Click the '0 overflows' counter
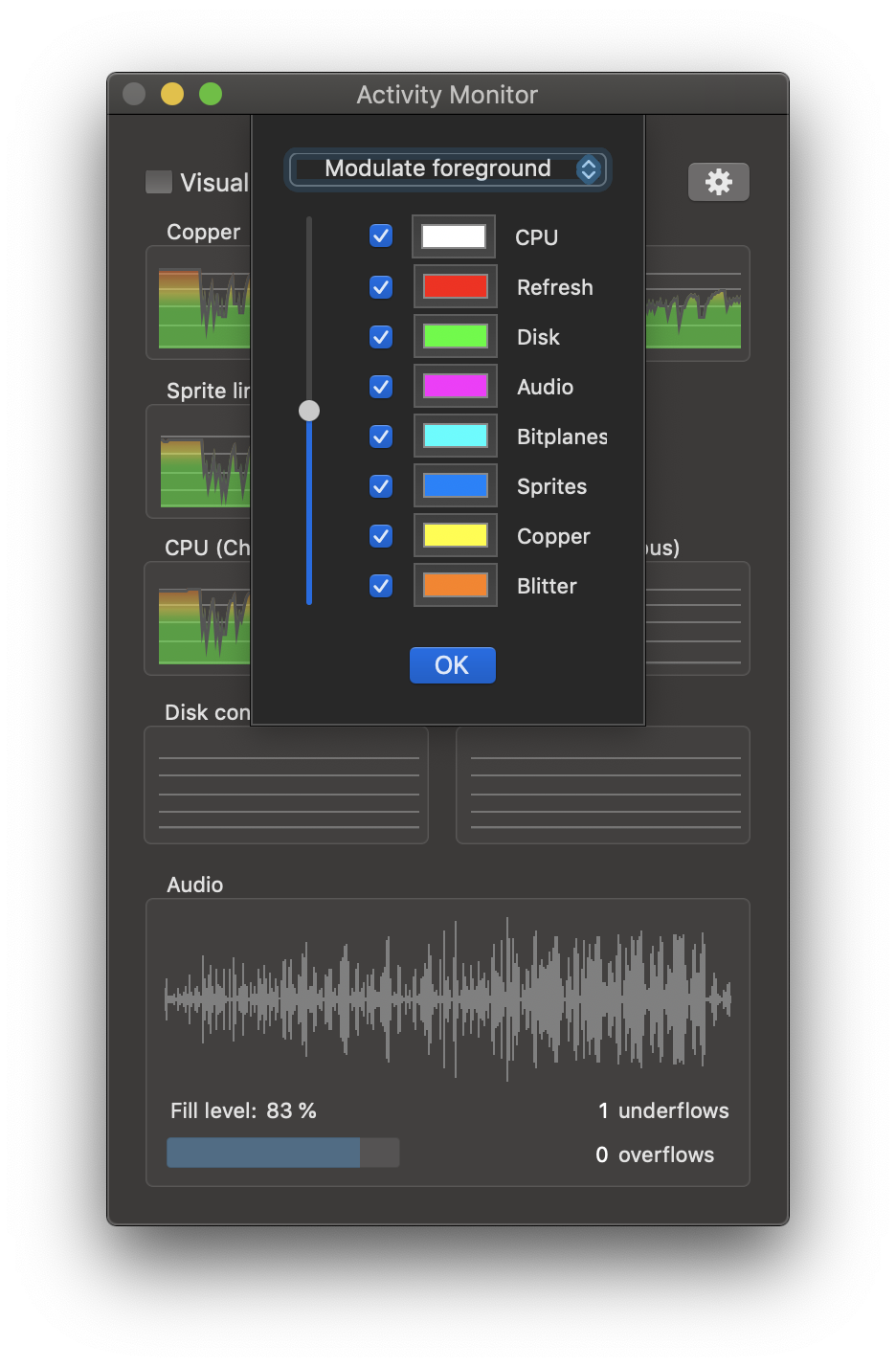The height and width of the screenshot is (1367, 896). point(655,1154)
